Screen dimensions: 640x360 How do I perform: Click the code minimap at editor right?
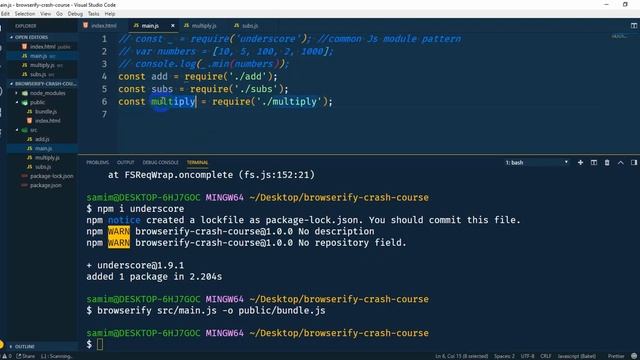point(619,37)
